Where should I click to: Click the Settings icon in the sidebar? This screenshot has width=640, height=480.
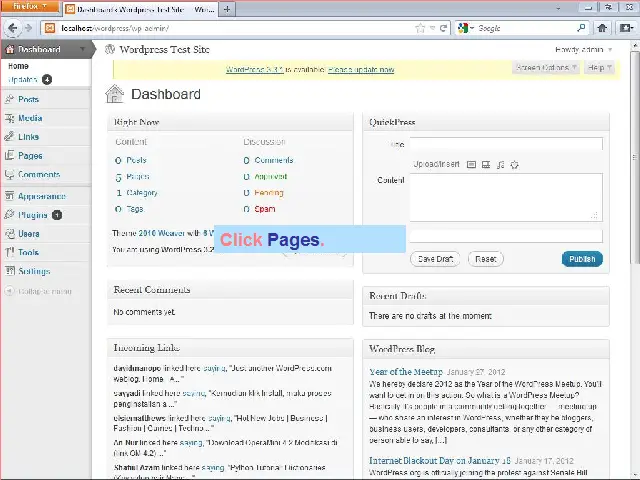[9, 271]
